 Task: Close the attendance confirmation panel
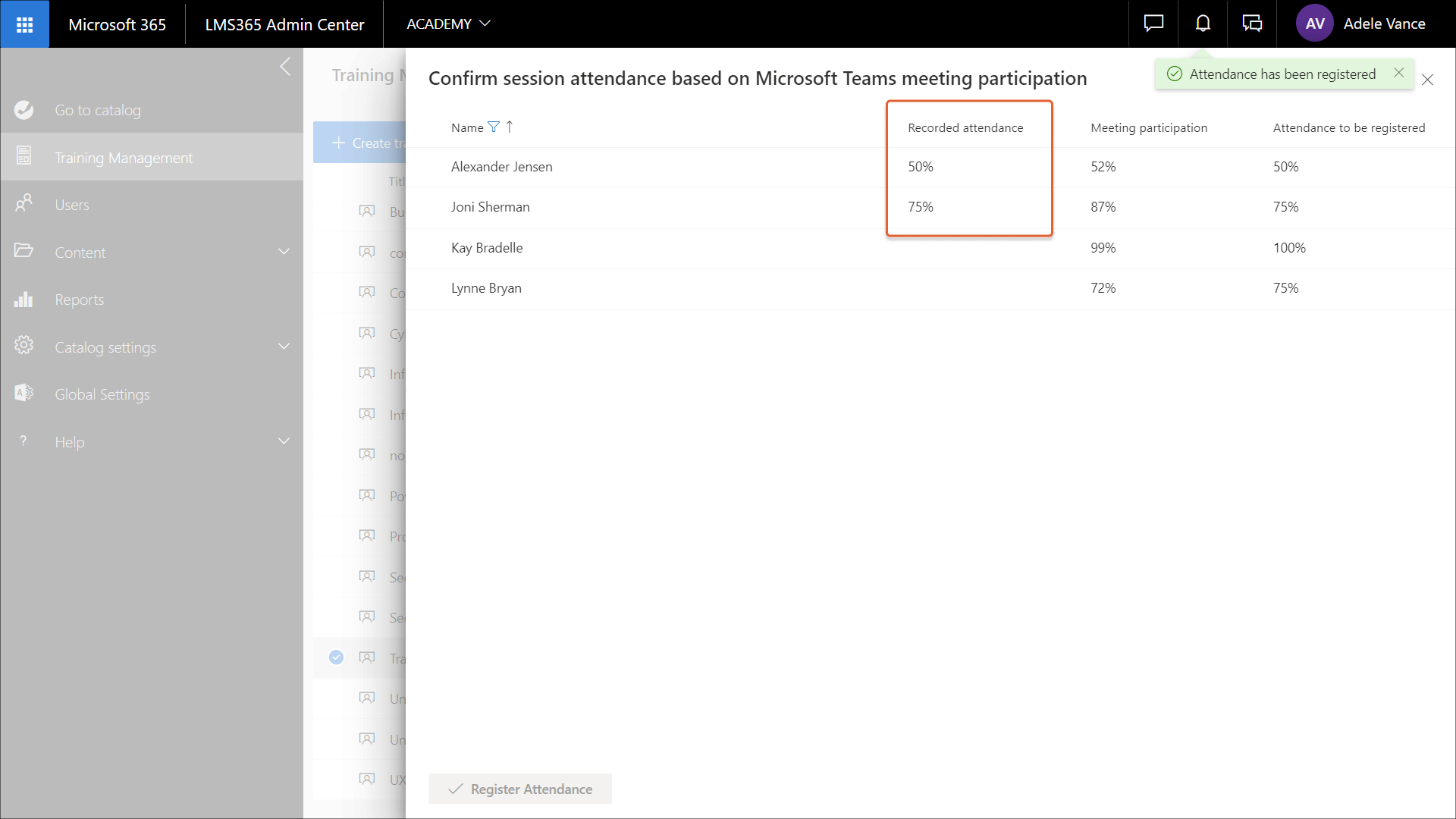point(1427,80)
